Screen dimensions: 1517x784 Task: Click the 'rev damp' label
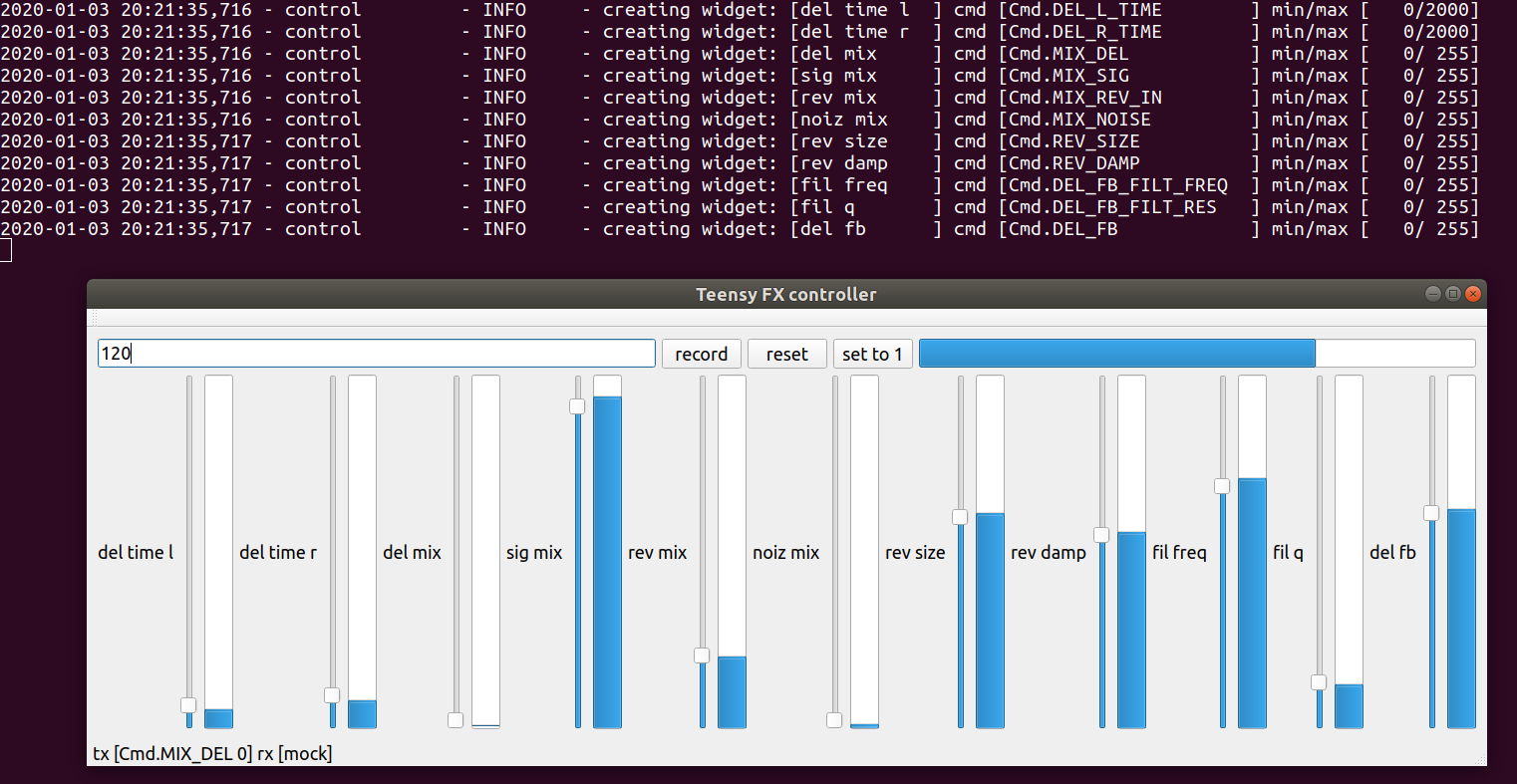pos(1049,553)
